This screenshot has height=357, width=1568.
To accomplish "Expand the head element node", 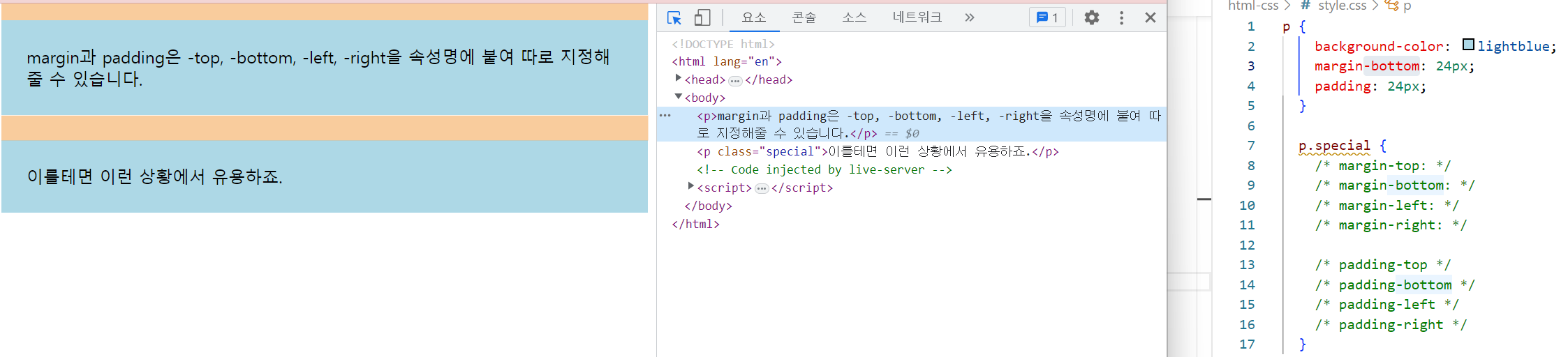I will point(678,79).
